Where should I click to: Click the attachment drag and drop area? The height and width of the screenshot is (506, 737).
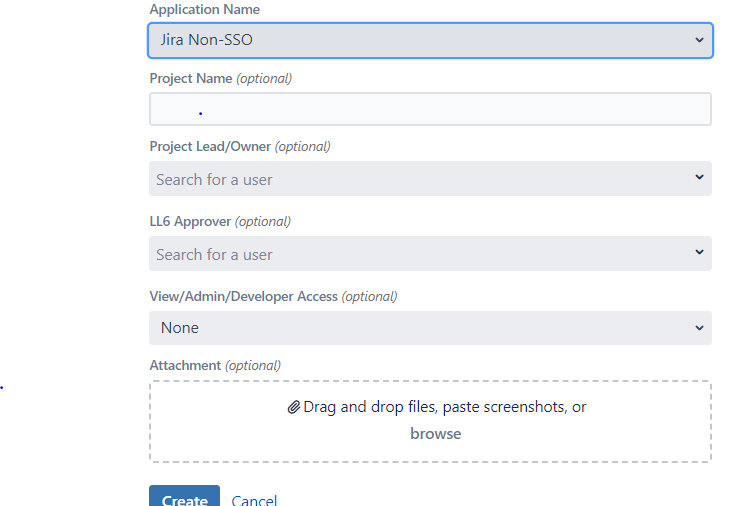coord(430,421)
